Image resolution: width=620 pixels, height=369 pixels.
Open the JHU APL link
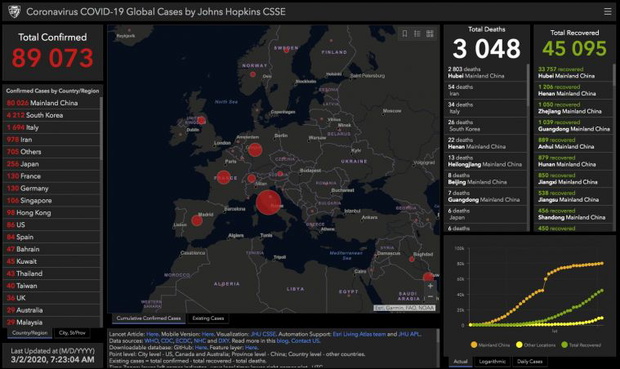(x=409, y=334)
